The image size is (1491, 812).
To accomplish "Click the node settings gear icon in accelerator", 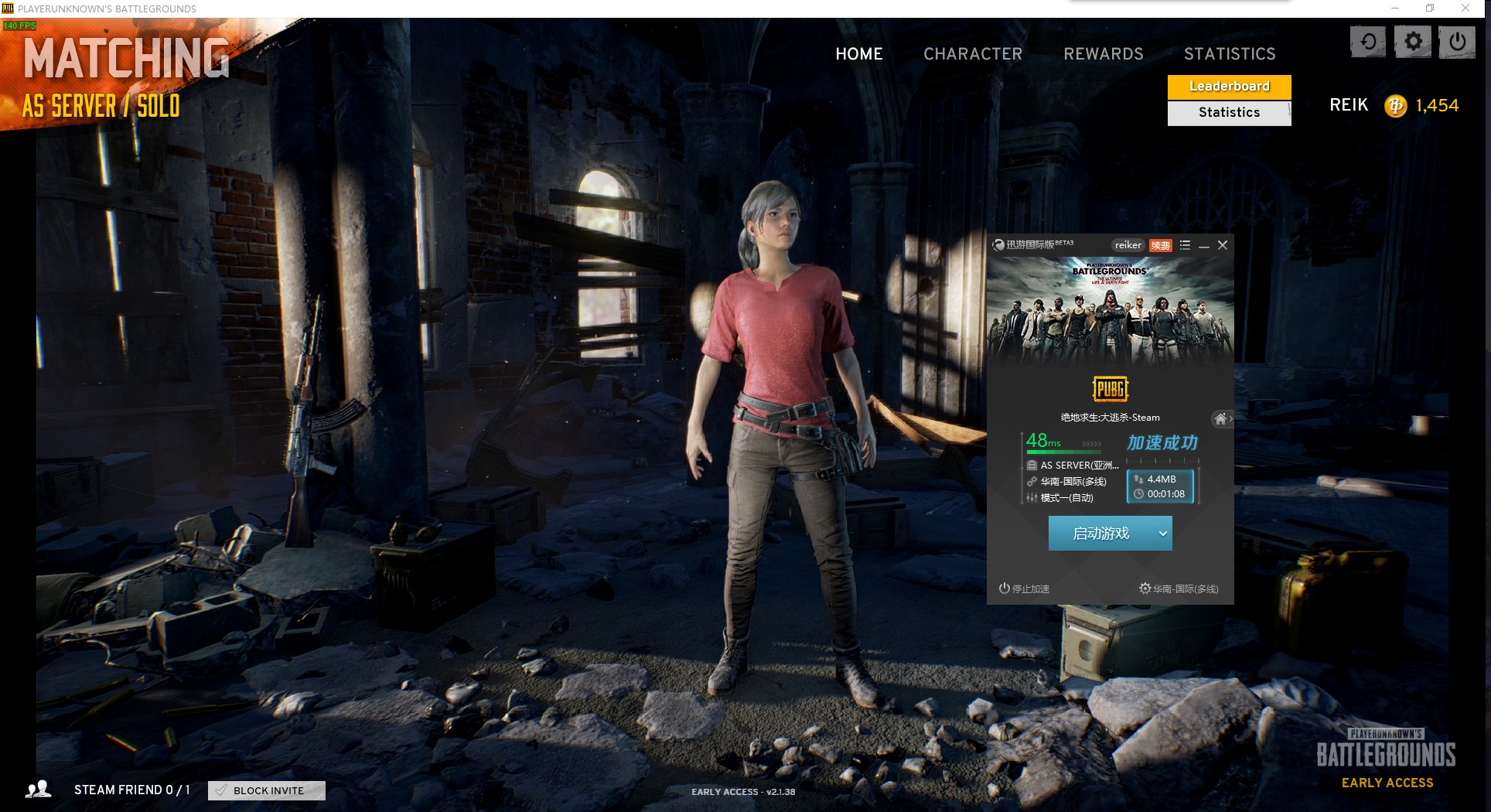I will click(1145, 589).
